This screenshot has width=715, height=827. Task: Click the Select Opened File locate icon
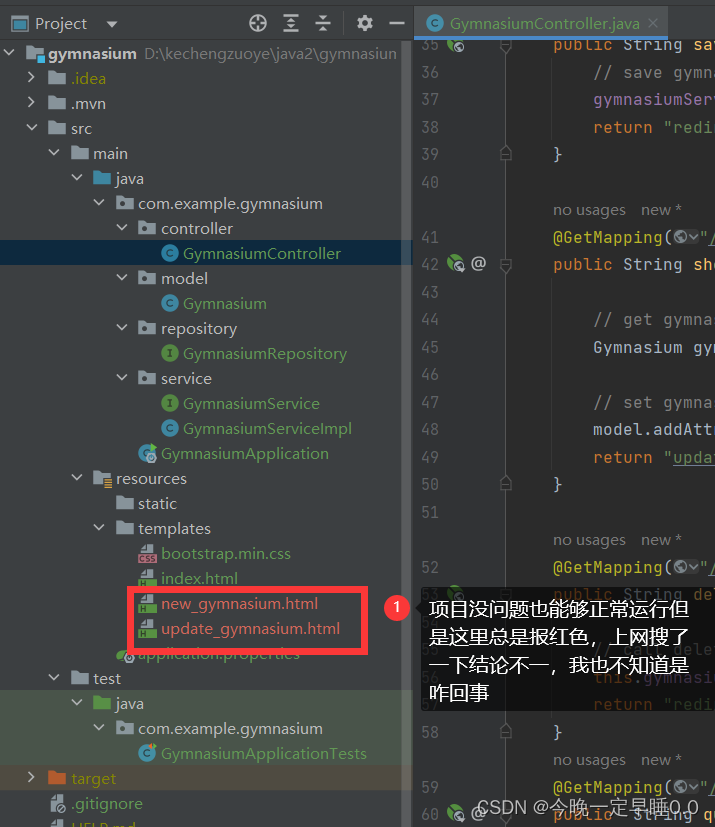(258, 23)
